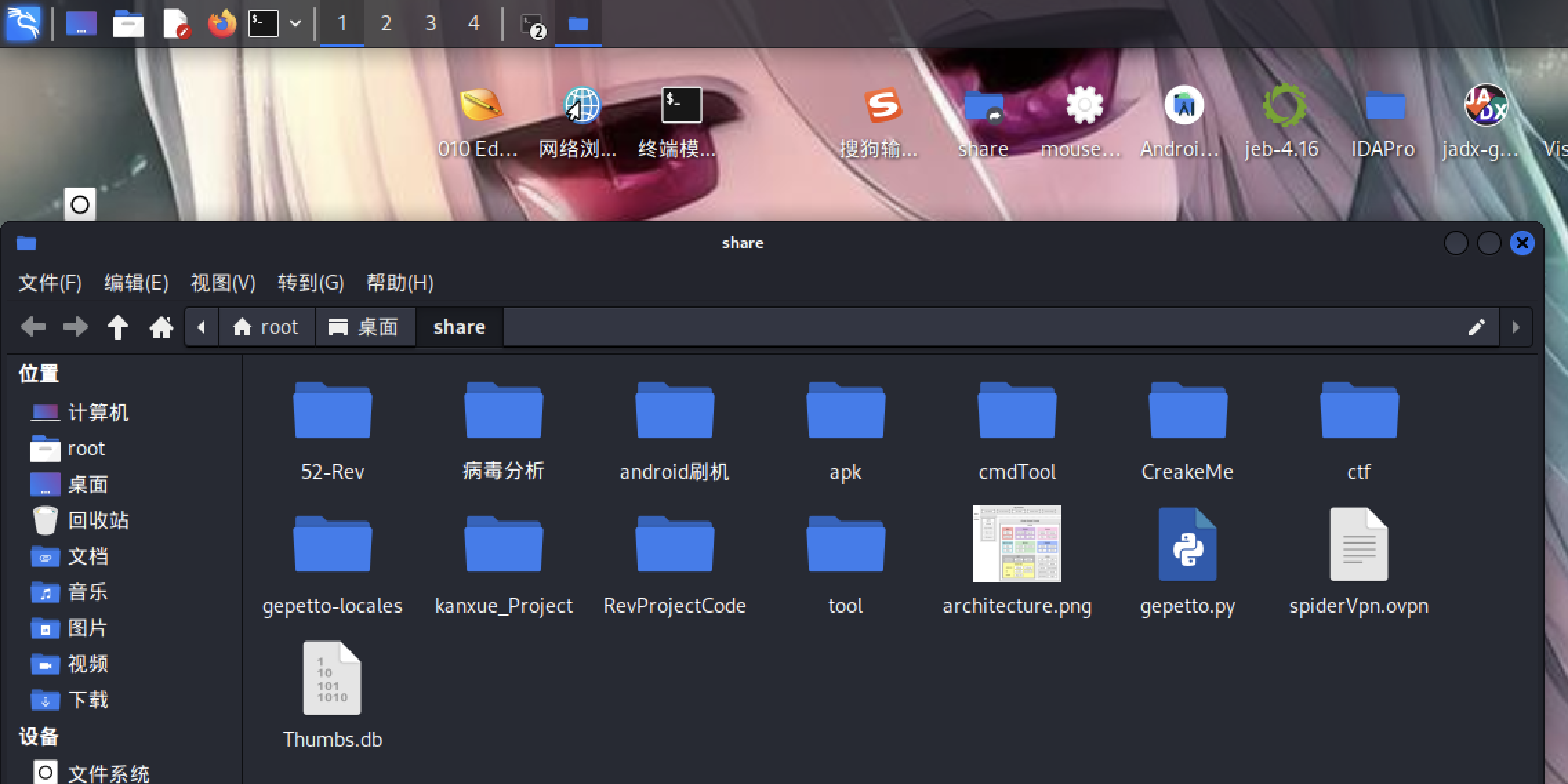Open gepetto.py Python file
This screenshot has height=784, width=1568.
click(x=1187, y=545)
